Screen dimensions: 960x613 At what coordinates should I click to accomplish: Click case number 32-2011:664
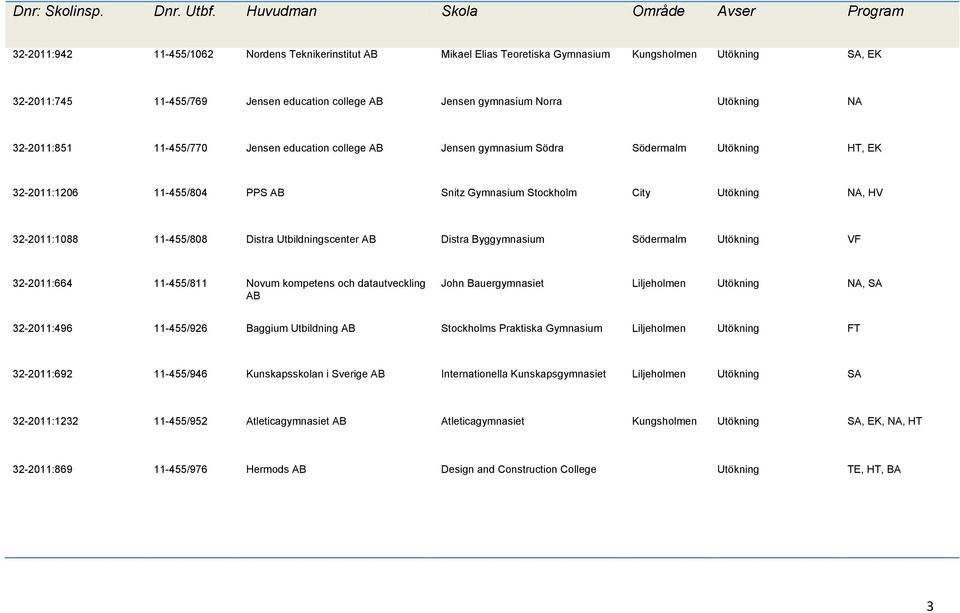coord(42,284)
